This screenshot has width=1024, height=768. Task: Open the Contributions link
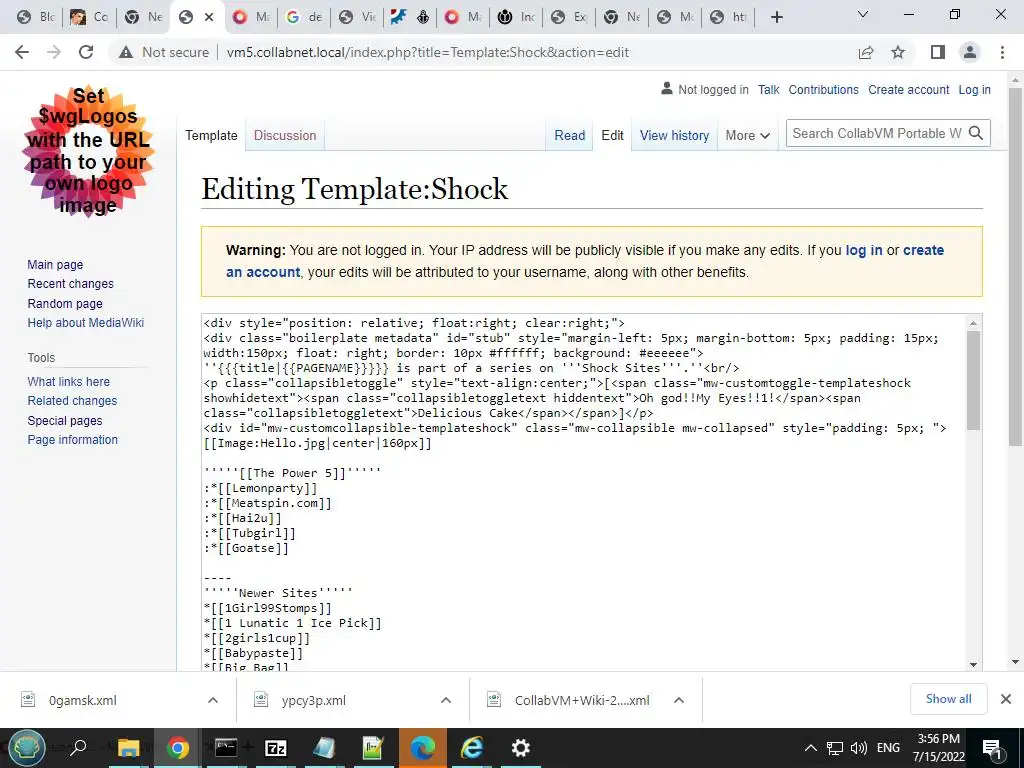pyautogui.click(x=824, y=89)
